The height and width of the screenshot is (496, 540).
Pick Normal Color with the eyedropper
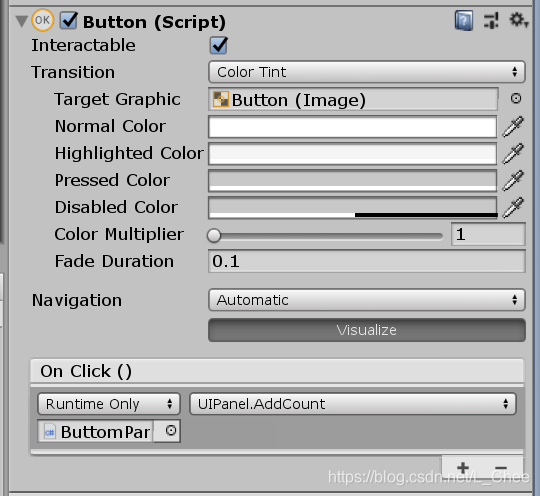tap(513, 126)
